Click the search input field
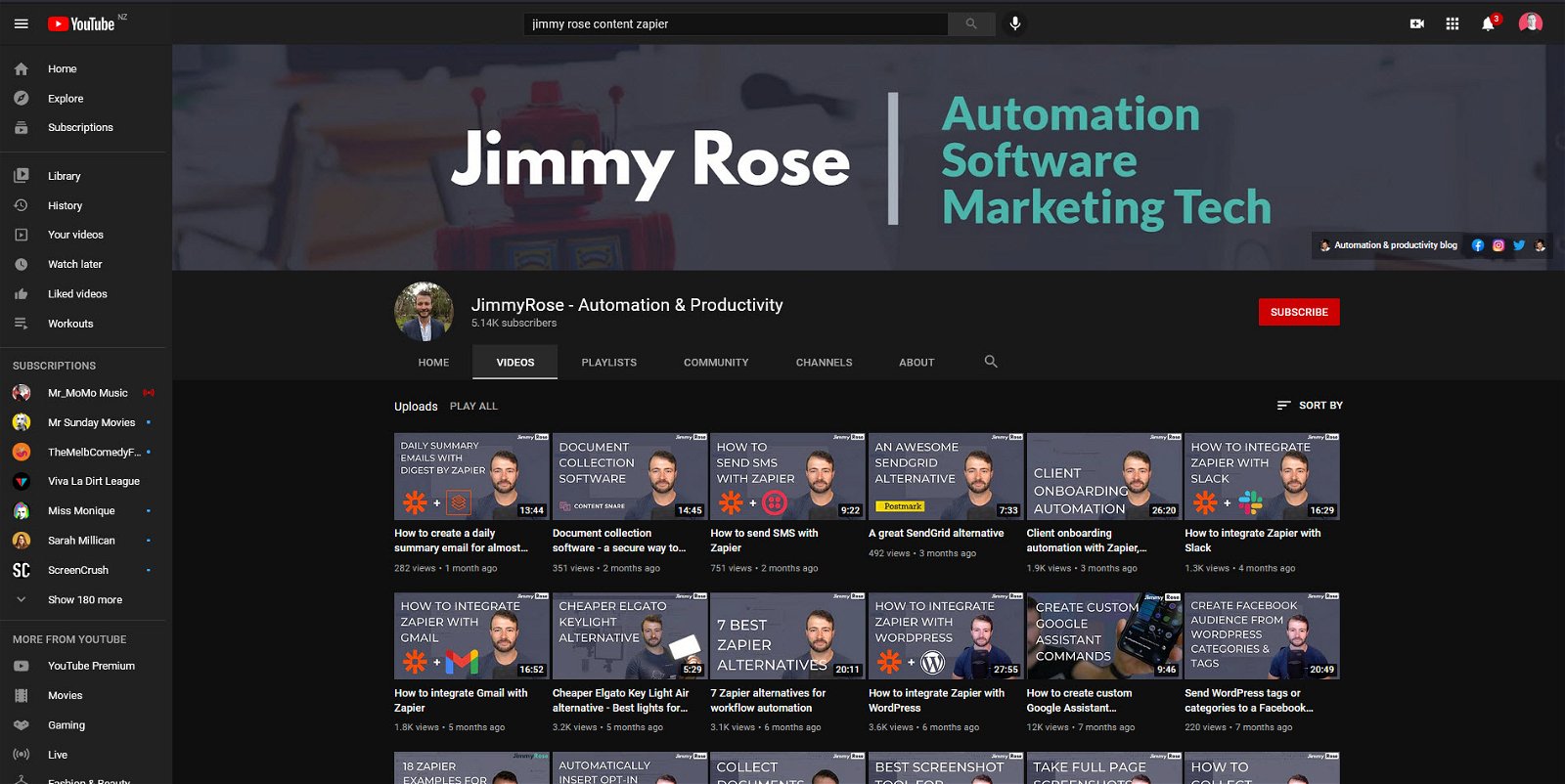The image size is (1565, 784). (736, 23)
